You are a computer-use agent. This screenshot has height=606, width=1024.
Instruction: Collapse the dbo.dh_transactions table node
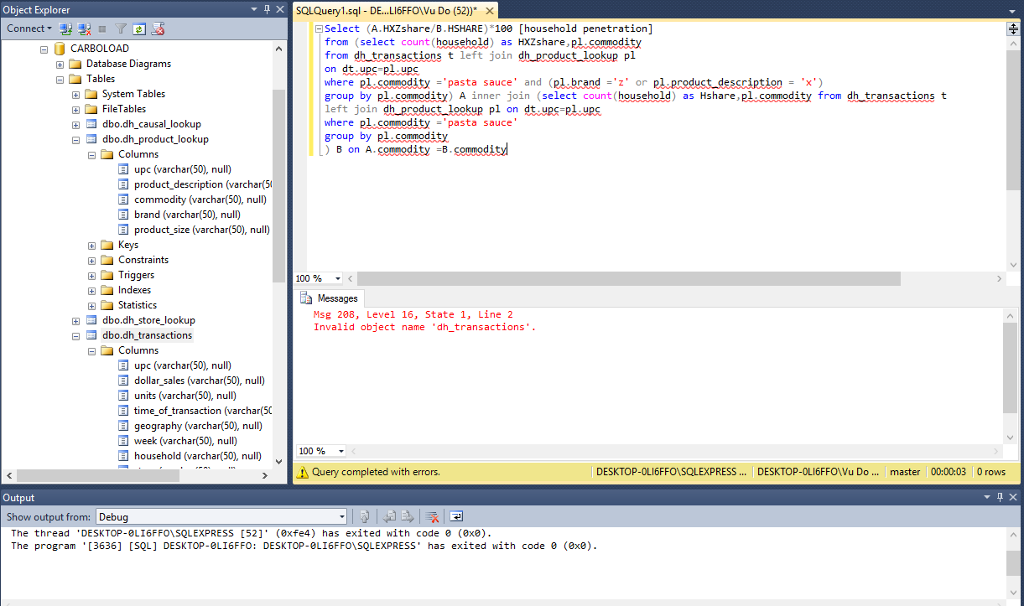point(76,336)
